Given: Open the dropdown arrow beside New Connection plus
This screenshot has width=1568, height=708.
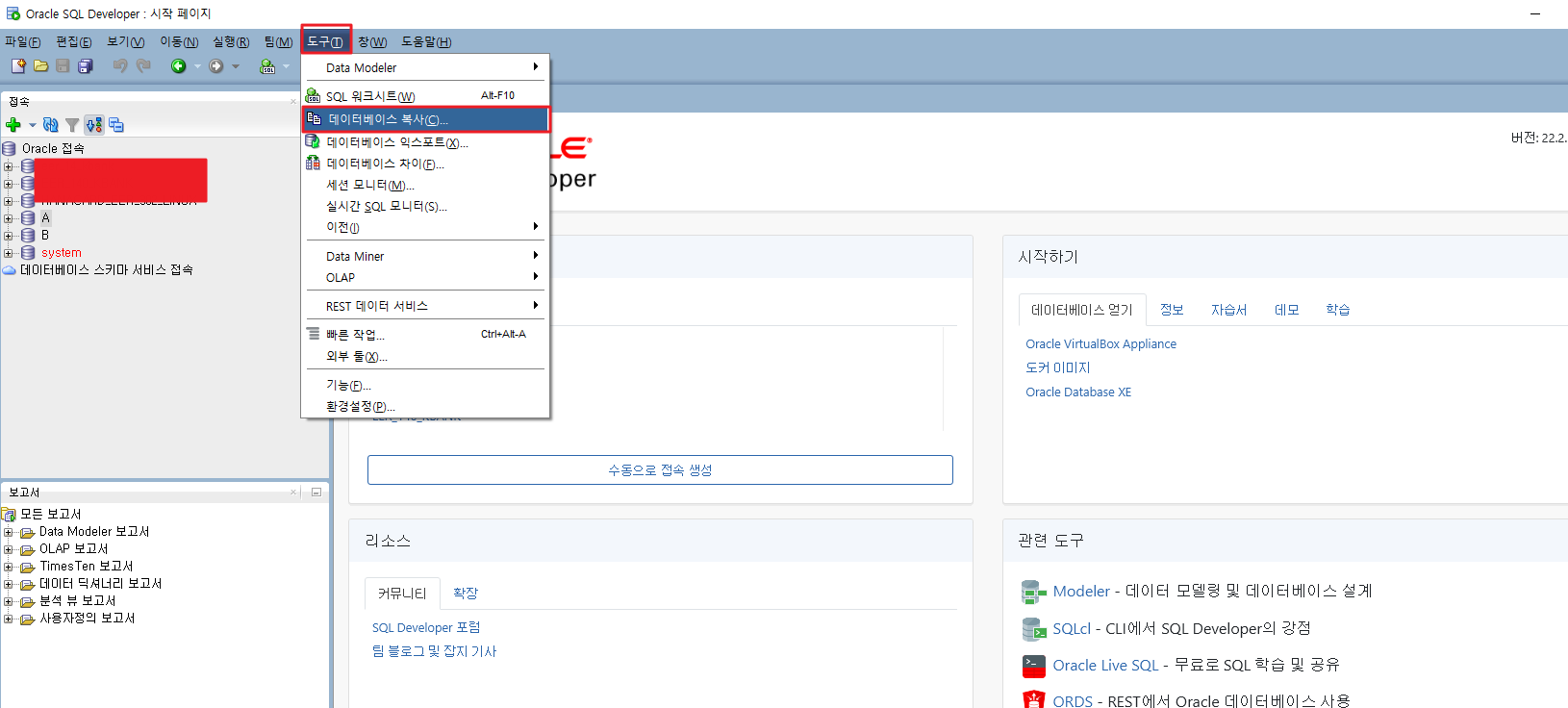Looking at the screenshot, I should pos(32,125).
